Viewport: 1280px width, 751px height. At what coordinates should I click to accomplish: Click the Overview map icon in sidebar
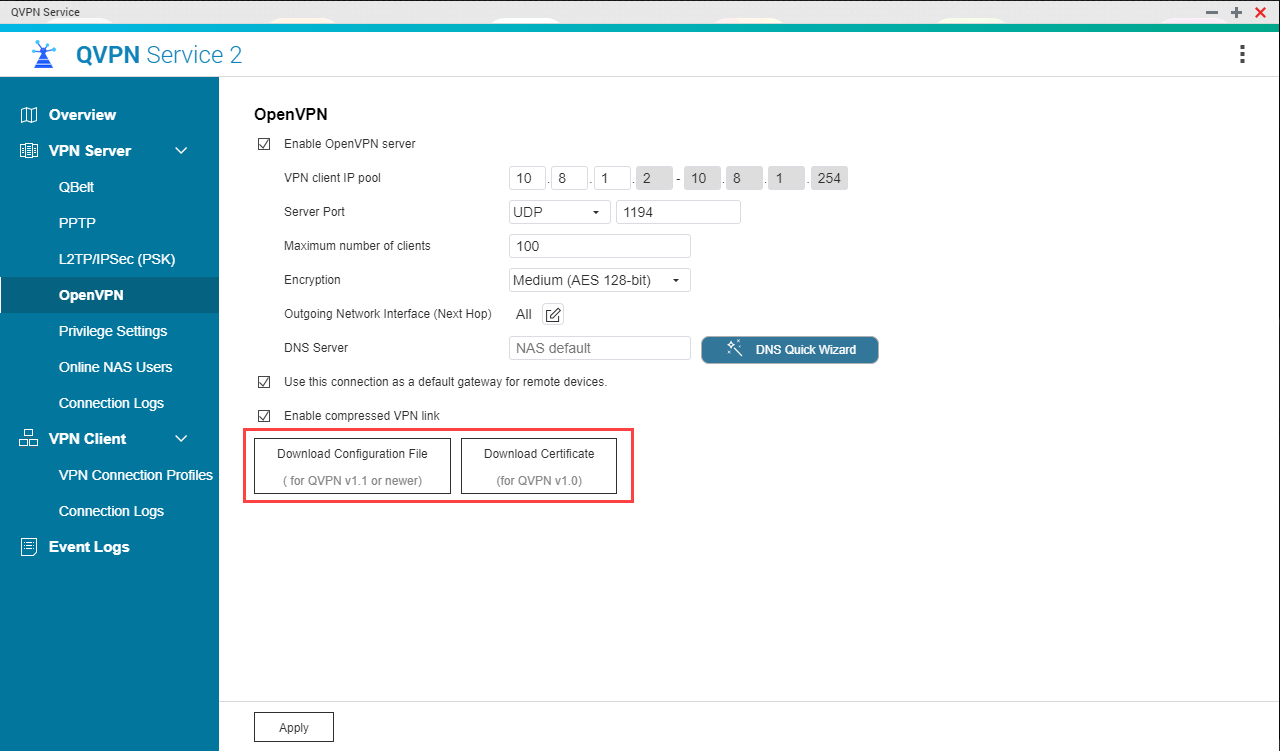[x=29, y=115]
